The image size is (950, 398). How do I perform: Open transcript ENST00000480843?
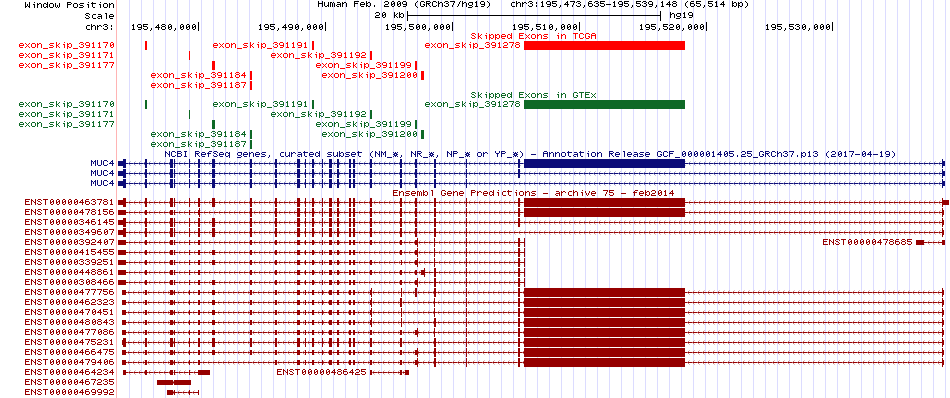click(70, 322)
